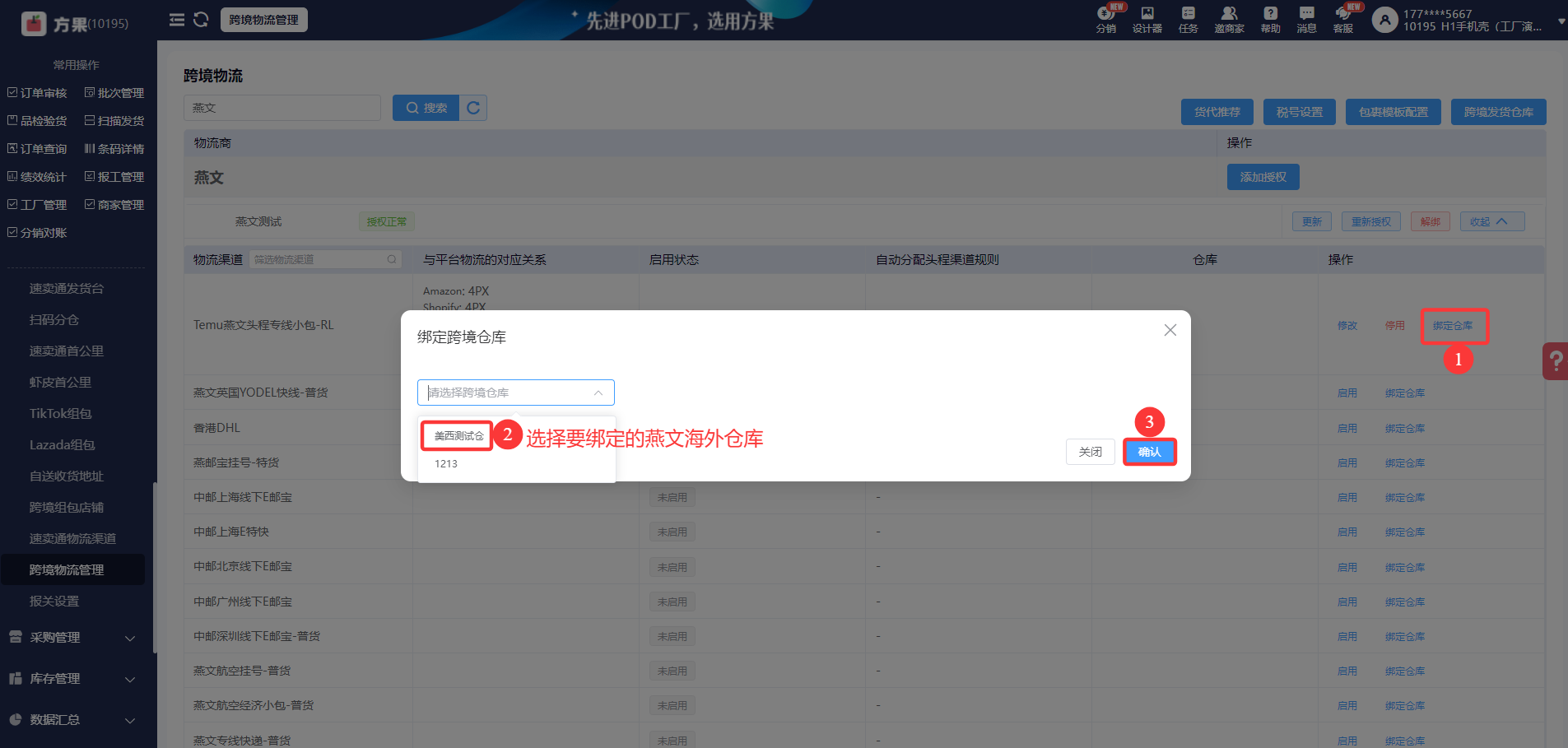This screenshot has width=1568, height=748.
Task: Expand the 采购管理 menu group
Action: click(130, 639)
